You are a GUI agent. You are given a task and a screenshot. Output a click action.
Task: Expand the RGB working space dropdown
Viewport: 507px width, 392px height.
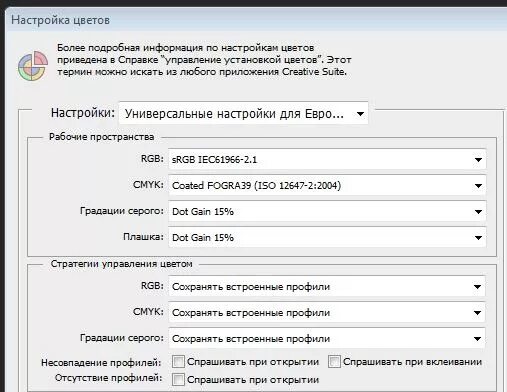click(327, 159)
